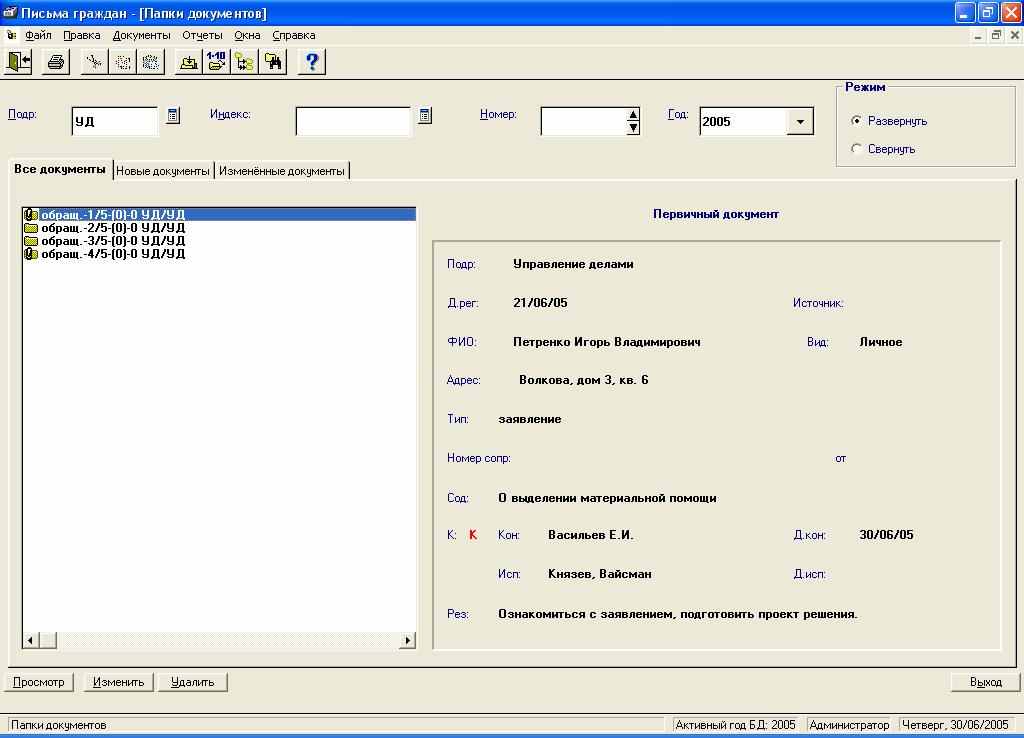Click into the Подр input field
The image size is (1024, 738).
click(114, 121)
